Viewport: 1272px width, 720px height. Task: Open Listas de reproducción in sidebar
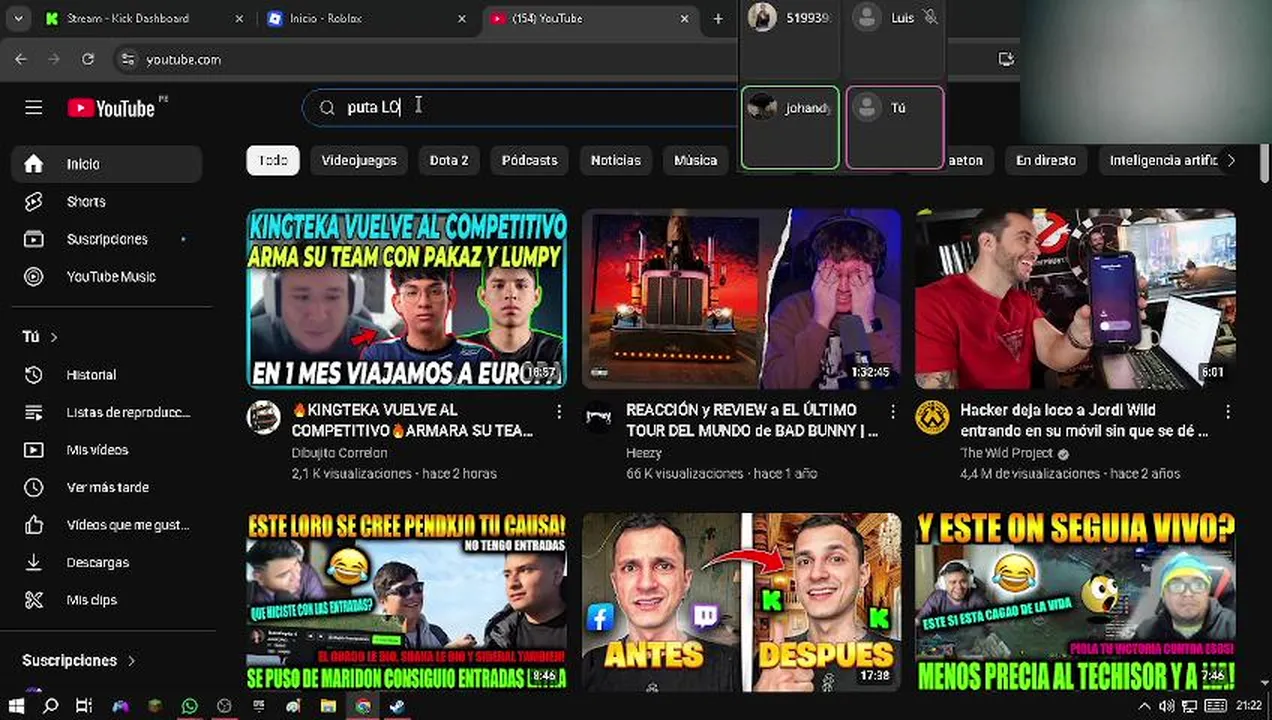(x=107, y=412)
